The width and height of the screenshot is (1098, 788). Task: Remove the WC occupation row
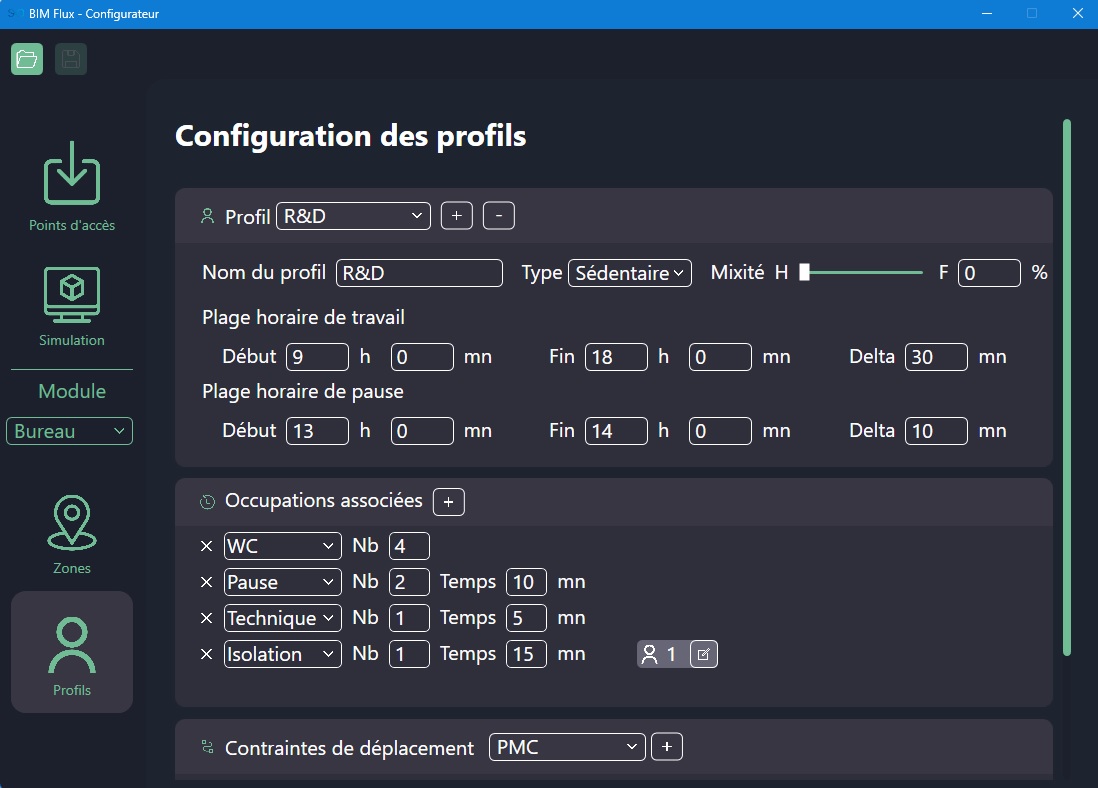tap(207, 546)
